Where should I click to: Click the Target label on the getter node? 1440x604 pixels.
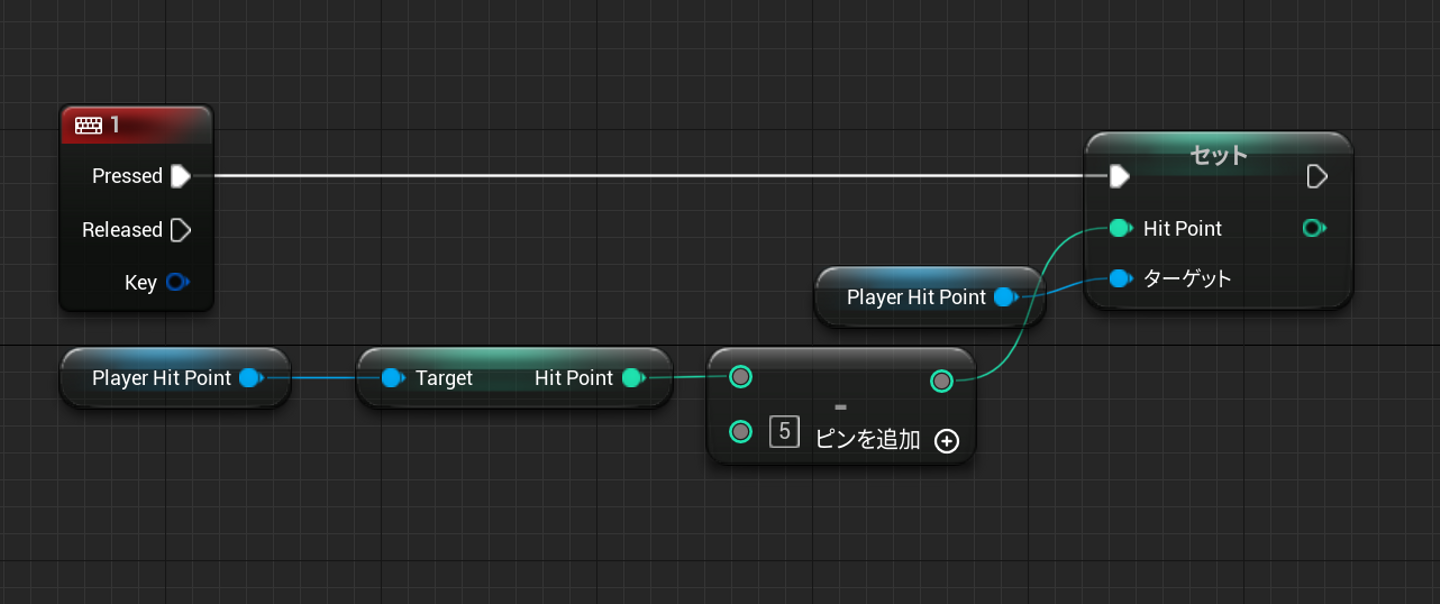[444, 378]
